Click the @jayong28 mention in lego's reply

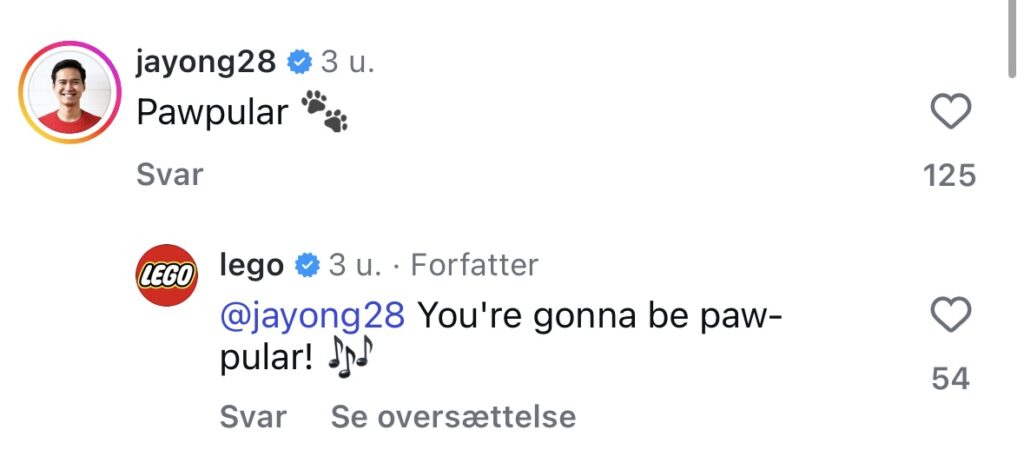pos(311,316)
